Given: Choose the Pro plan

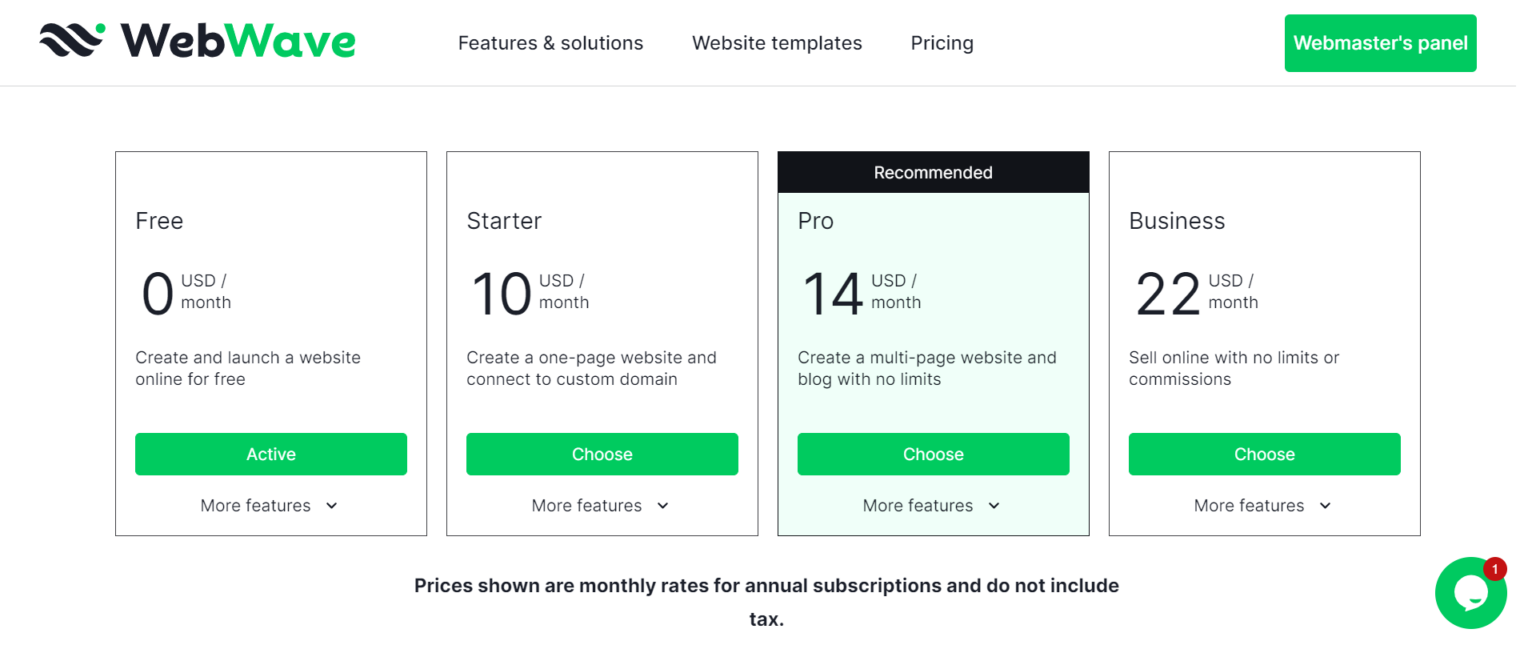Looking at the screenshot, I should click(933, 454).
